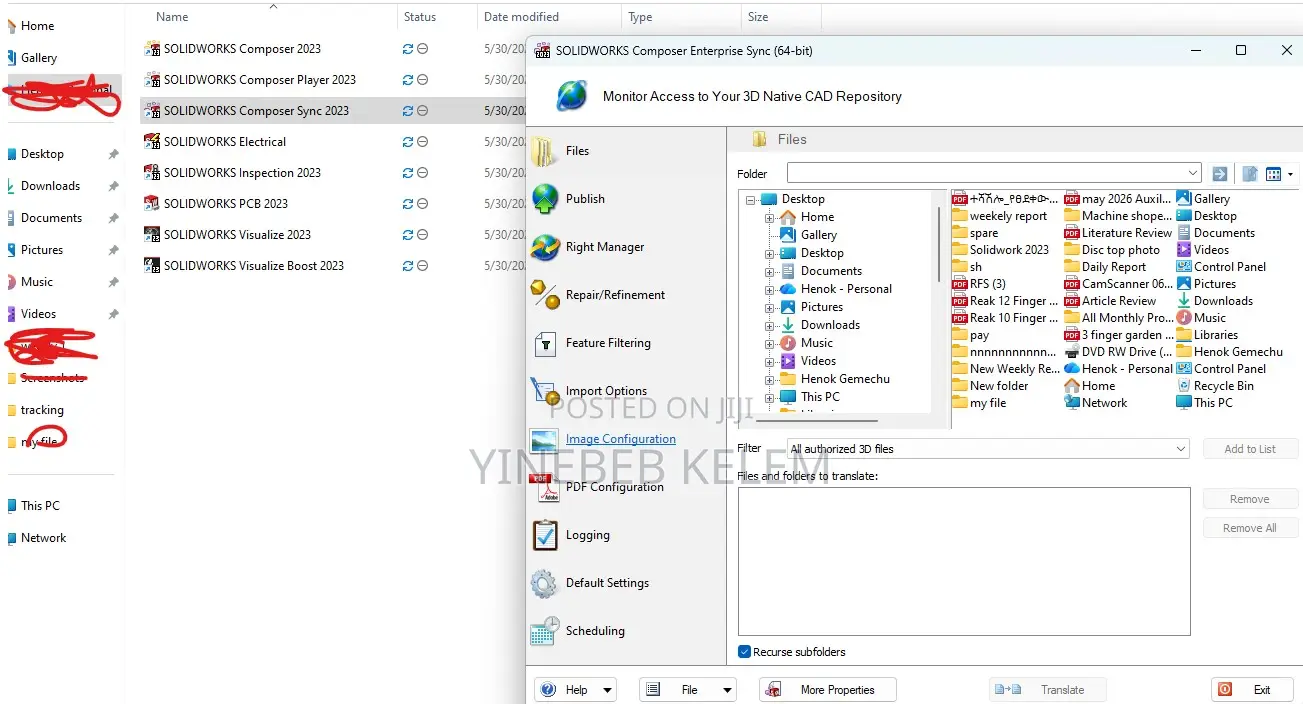The width and height of the screenshot is (1303, 704).
Task: Select 'weekely report' folder in files list
Action: pyautogui.click(x=1000, y=216)
